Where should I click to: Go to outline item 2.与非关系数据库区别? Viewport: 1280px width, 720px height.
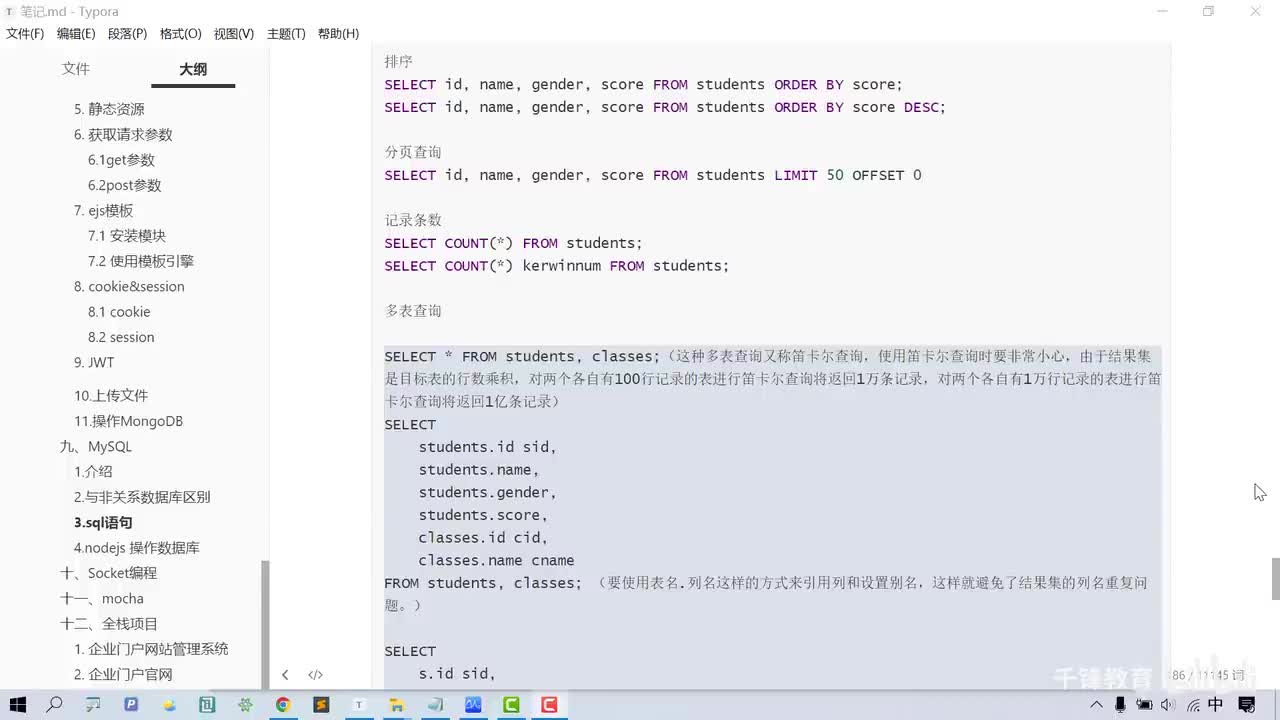click(142, 497)
